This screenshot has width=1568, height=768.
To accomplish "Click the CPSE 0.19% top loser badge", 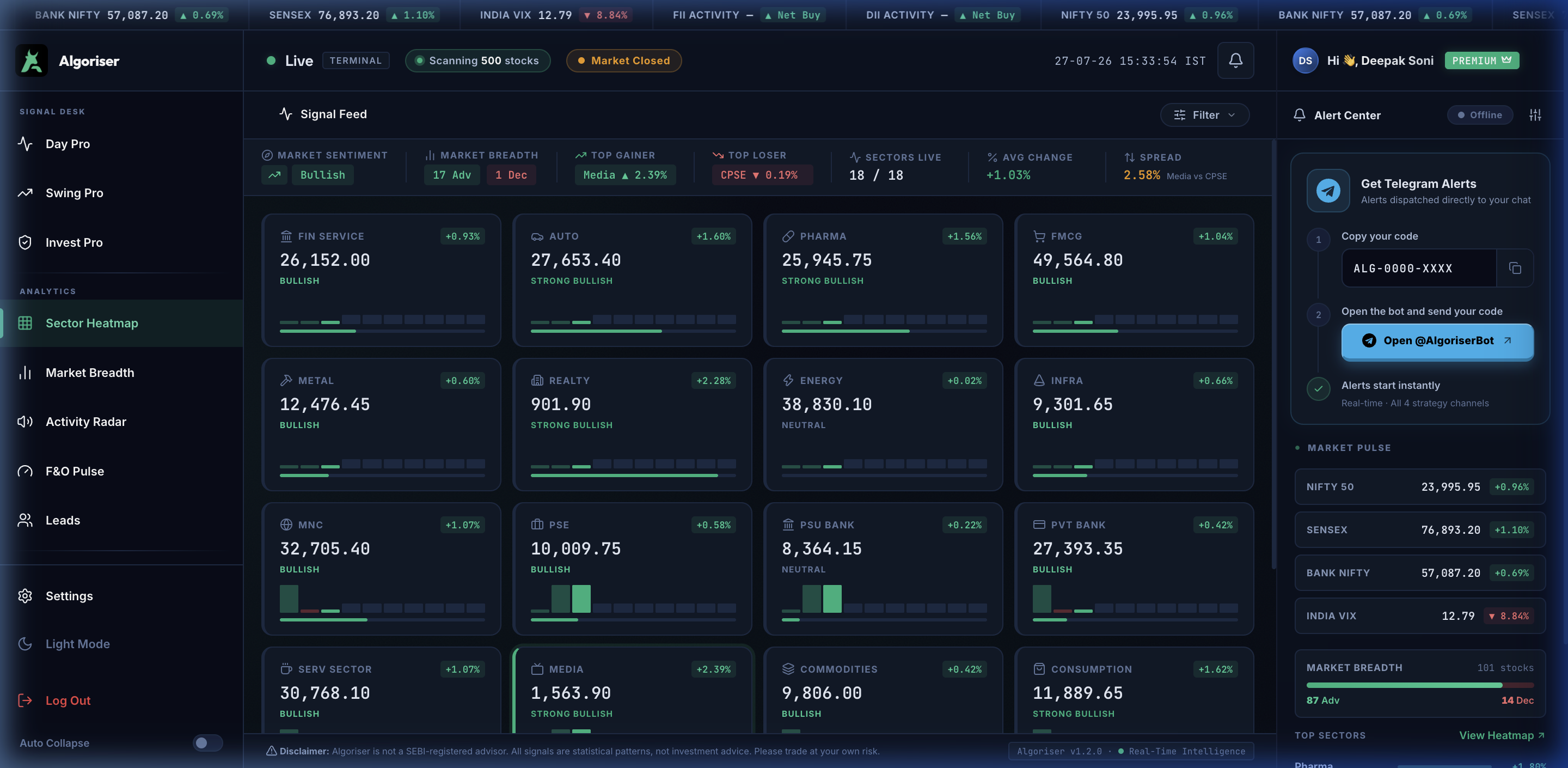I will click(762, 175).
